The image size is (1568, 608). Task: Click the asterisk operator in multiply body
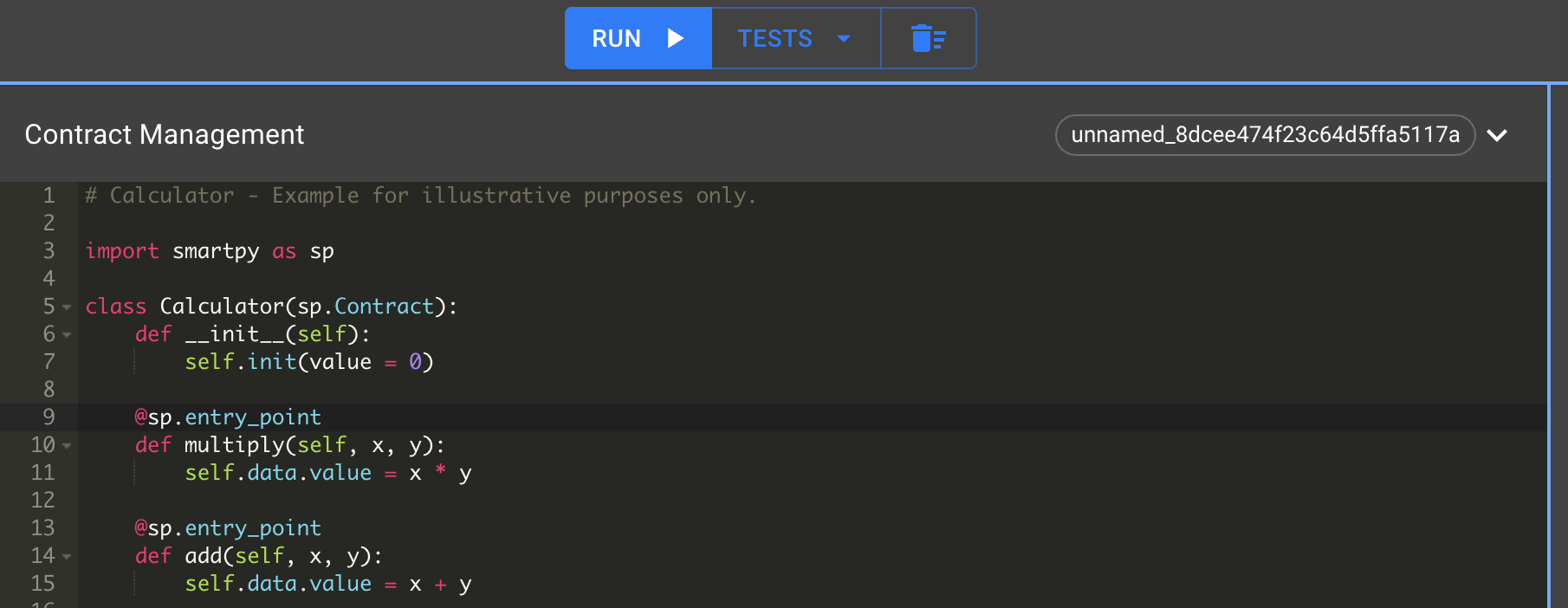point(440,473)
